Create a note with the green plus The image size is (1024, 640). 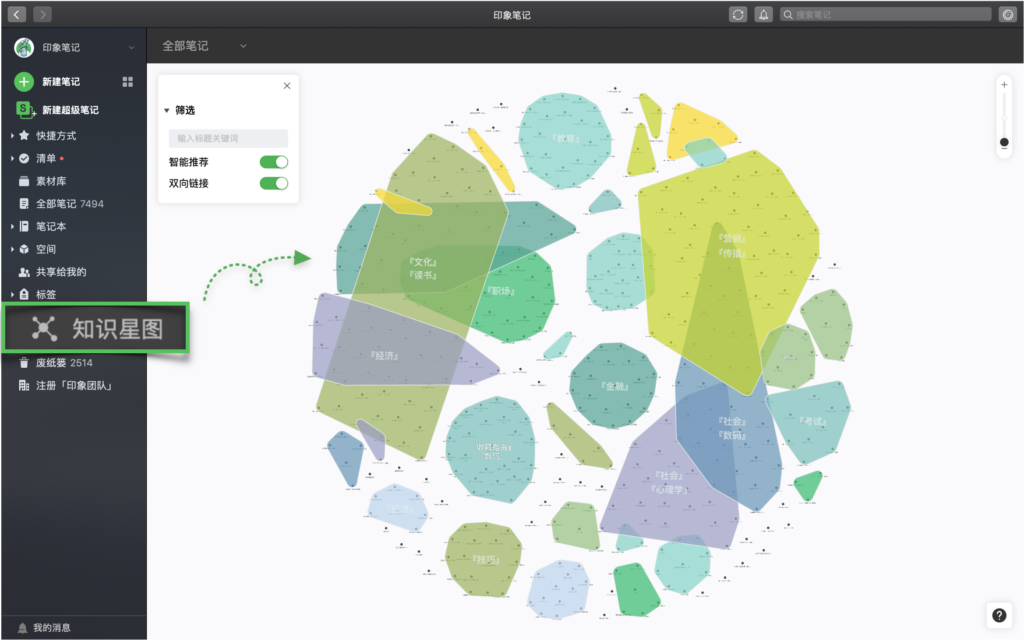pos(24,82)
